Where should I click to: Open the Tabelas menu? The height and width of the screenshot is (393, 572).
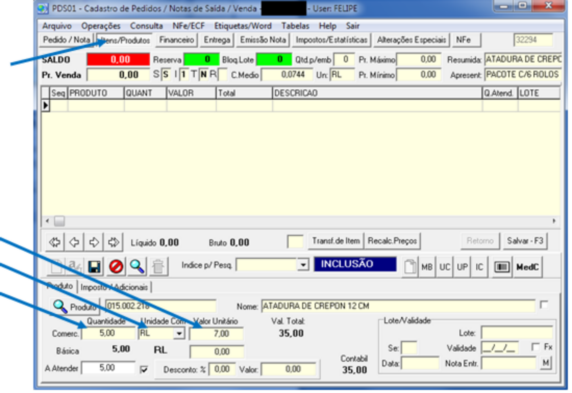(295, 26)
